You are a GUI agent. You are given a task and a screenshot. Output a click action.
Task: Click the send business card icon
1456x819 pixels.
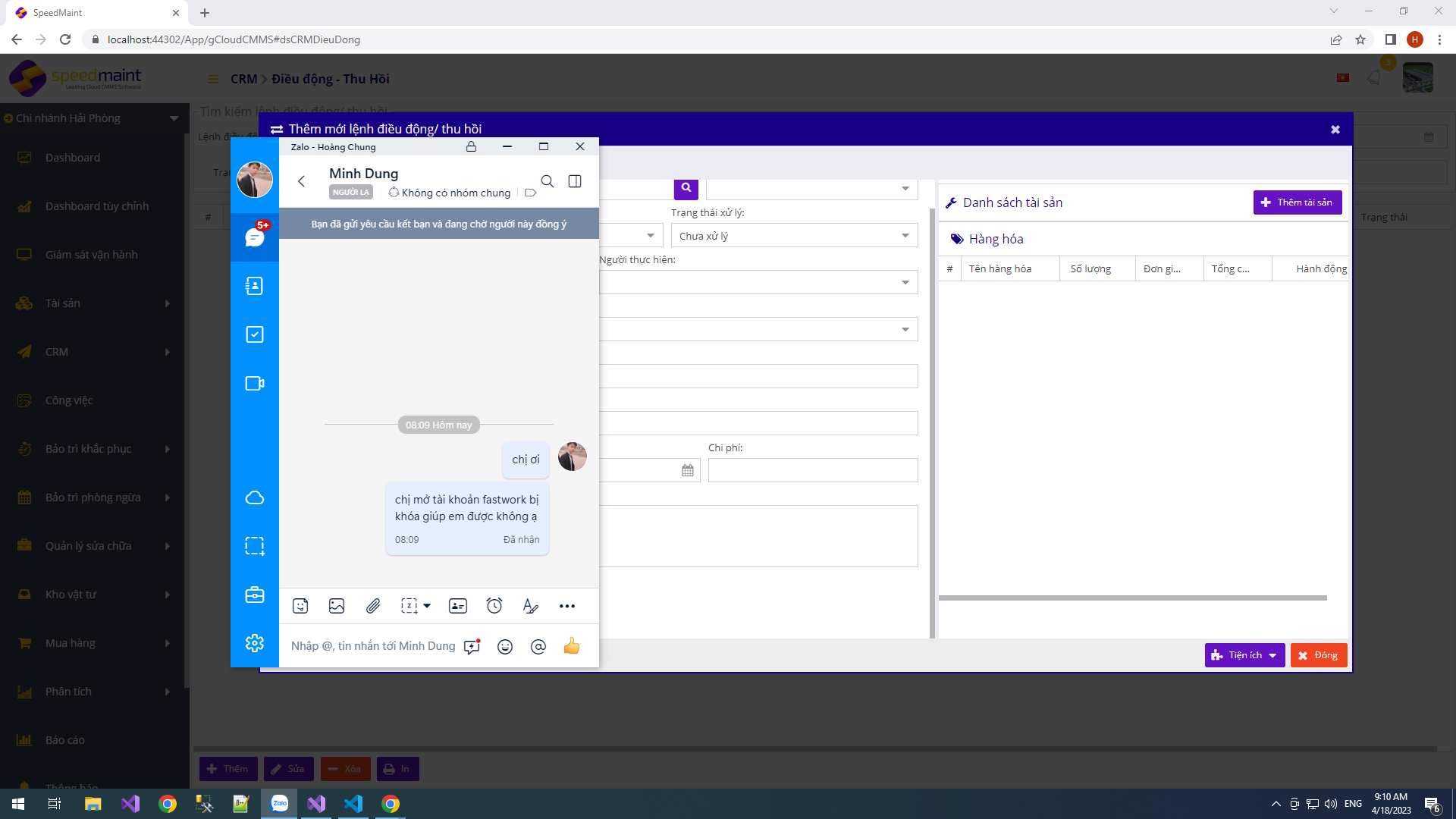pyautogui.click(x=458, y=606)
